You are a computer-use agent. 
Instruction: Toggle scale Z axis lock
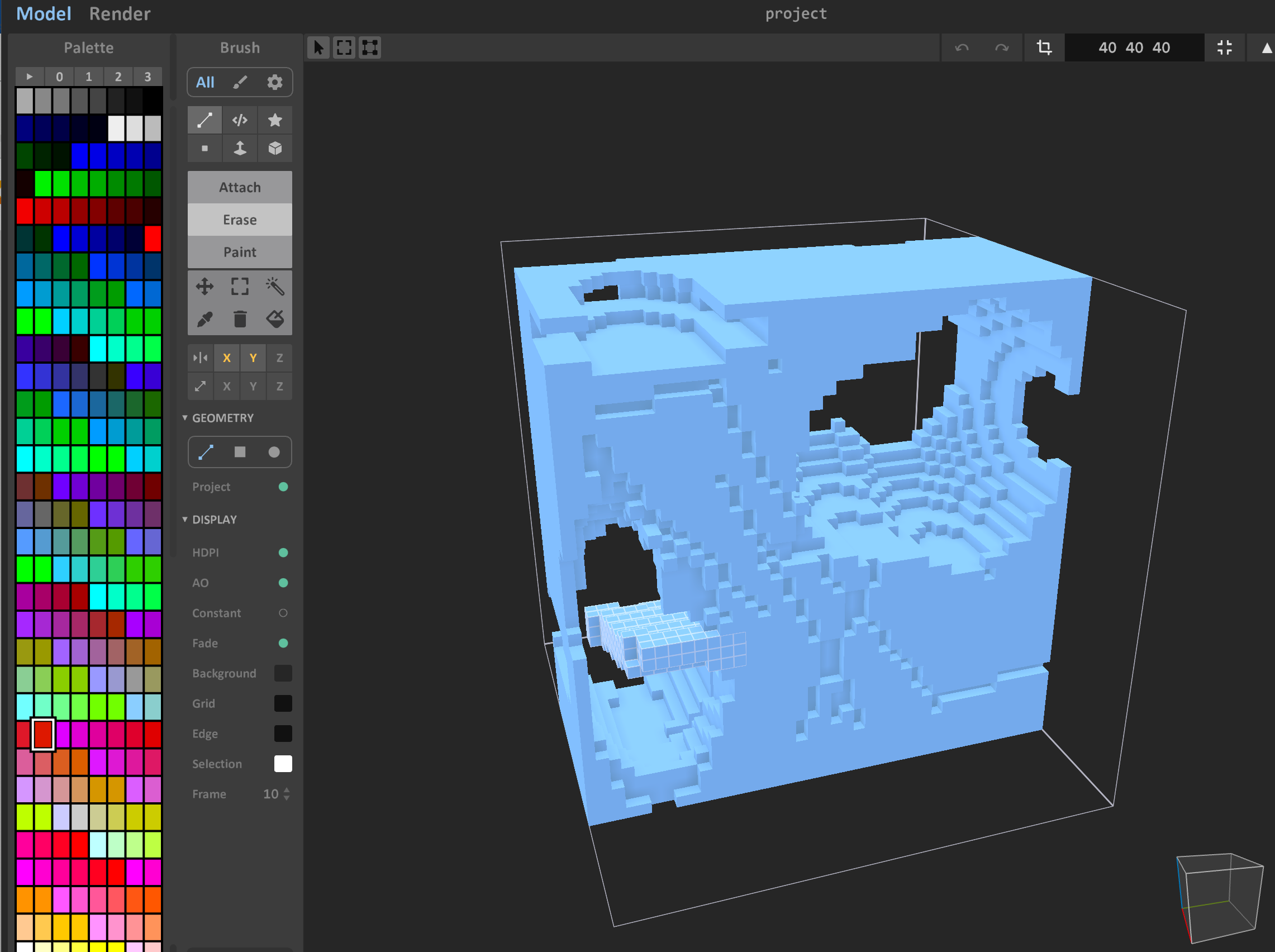tap(279, 386)
